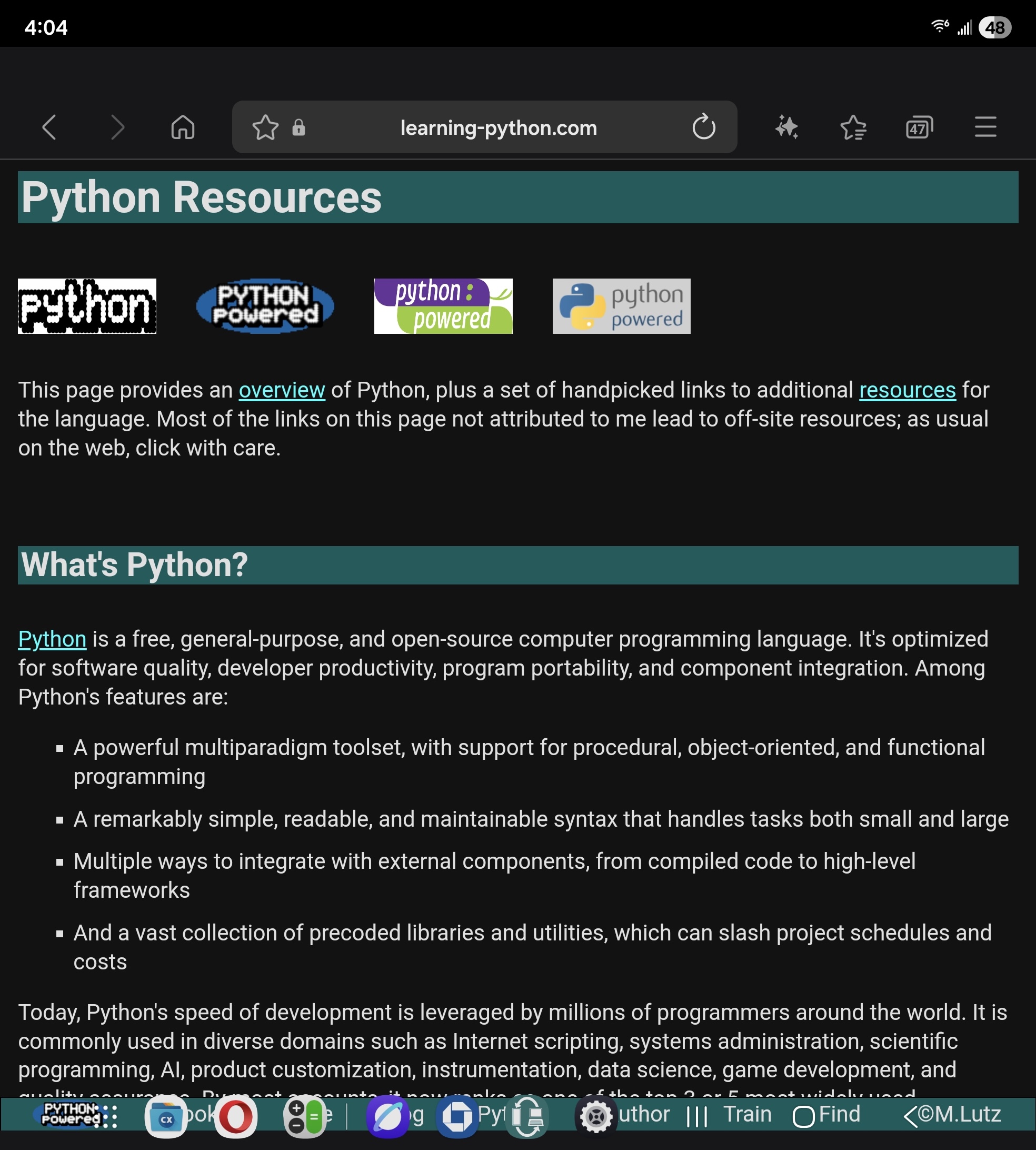Reload the page with refresh icon
The width and height of the screenshot is (1036, 1150).
[x=704, y=127]
